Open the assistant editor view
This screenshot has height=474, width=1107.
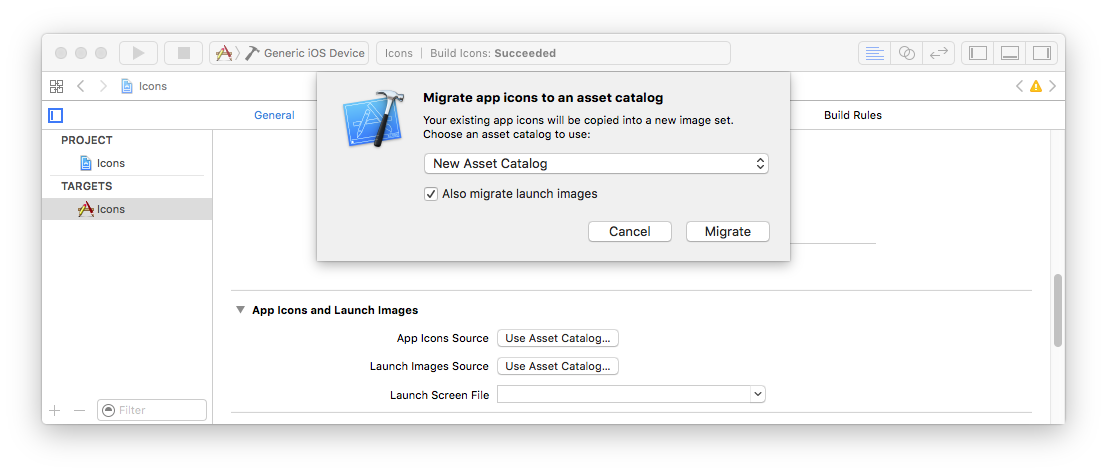click(907, 53)
